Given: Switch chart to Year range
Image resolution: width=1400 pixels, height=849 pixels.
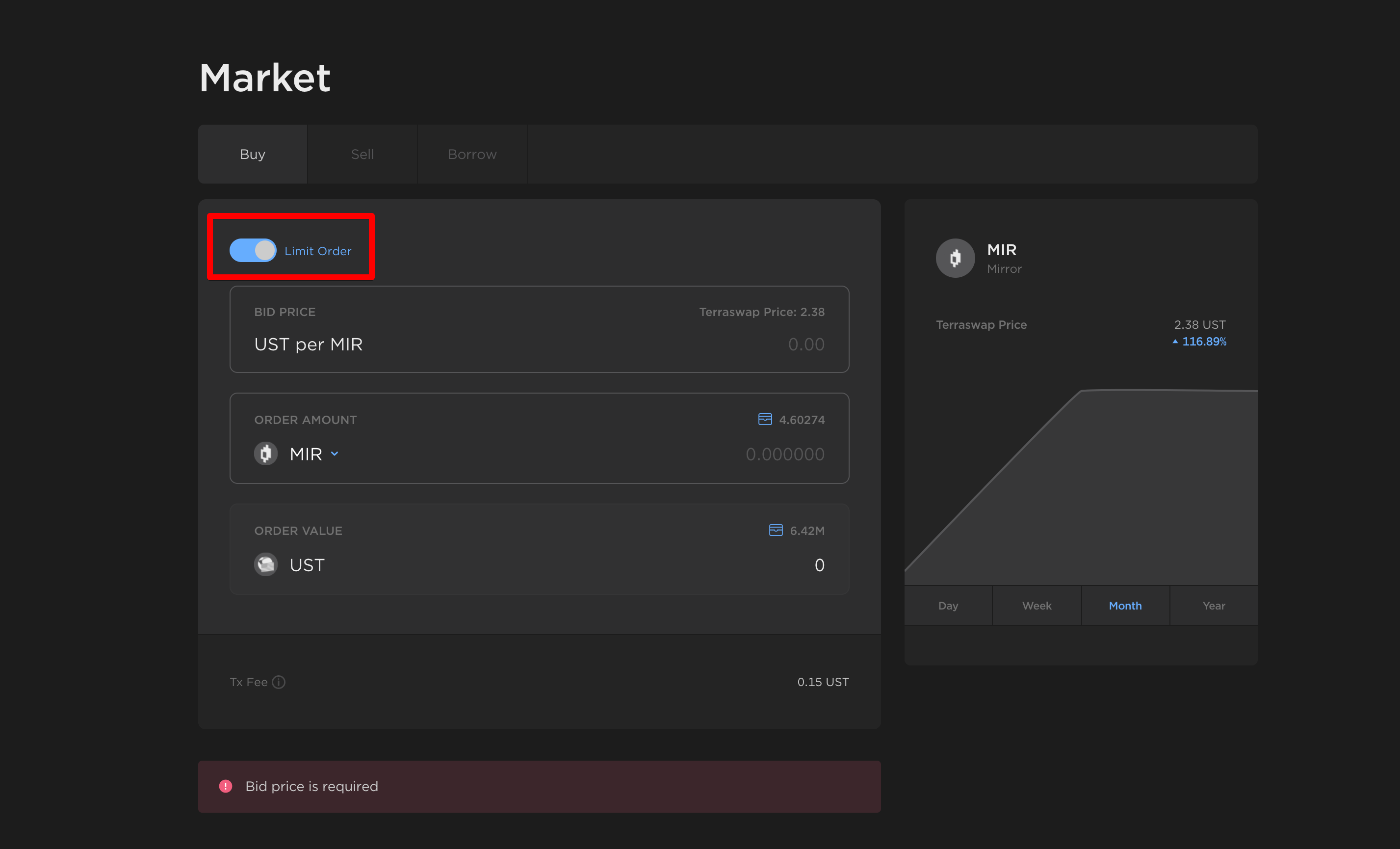Looking at the screenshot, I should click(1213, 606).
